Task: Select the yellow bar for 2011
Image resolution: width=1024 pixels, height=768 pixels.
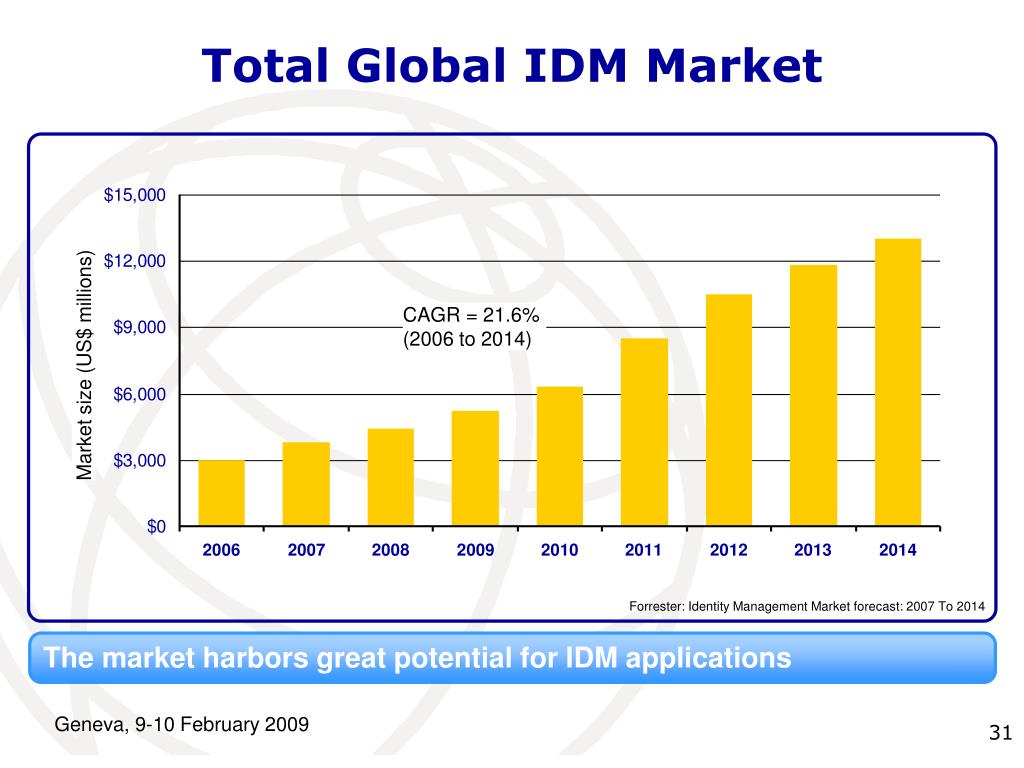Action: click(644, 432)
